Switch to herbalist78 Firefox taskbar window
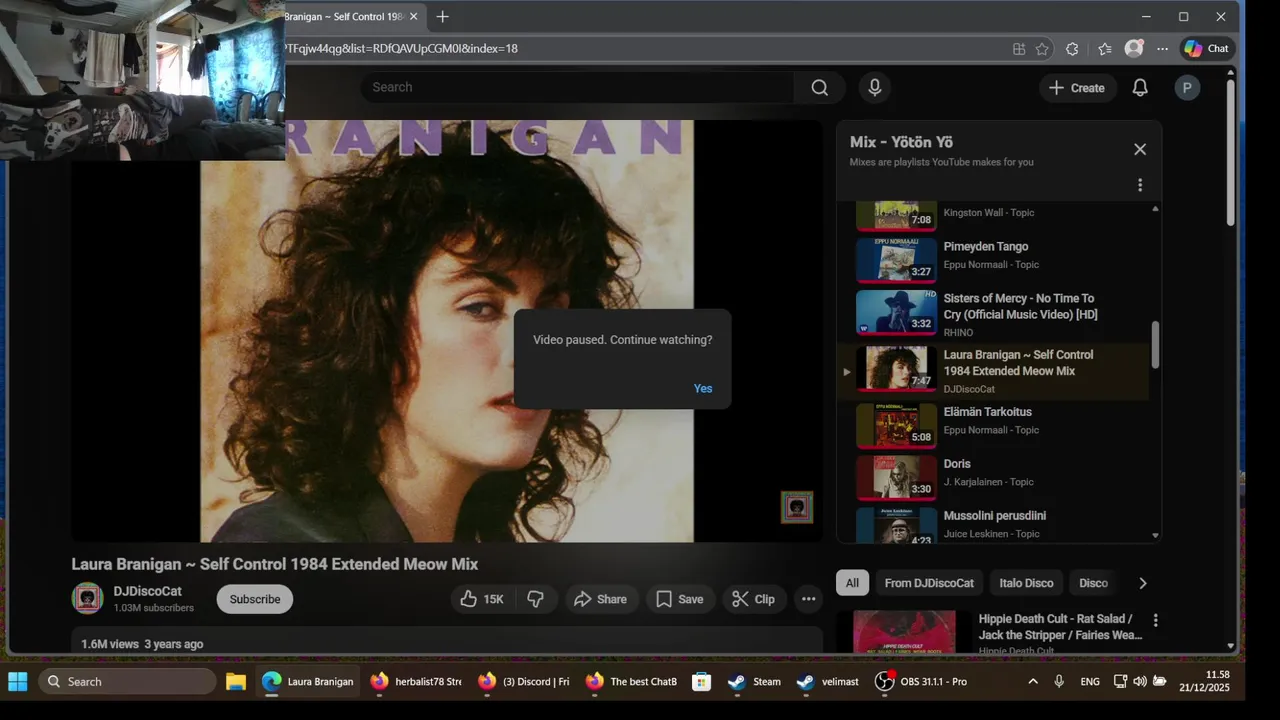This screenshot has width=1280, height=720. pos(416,682)
